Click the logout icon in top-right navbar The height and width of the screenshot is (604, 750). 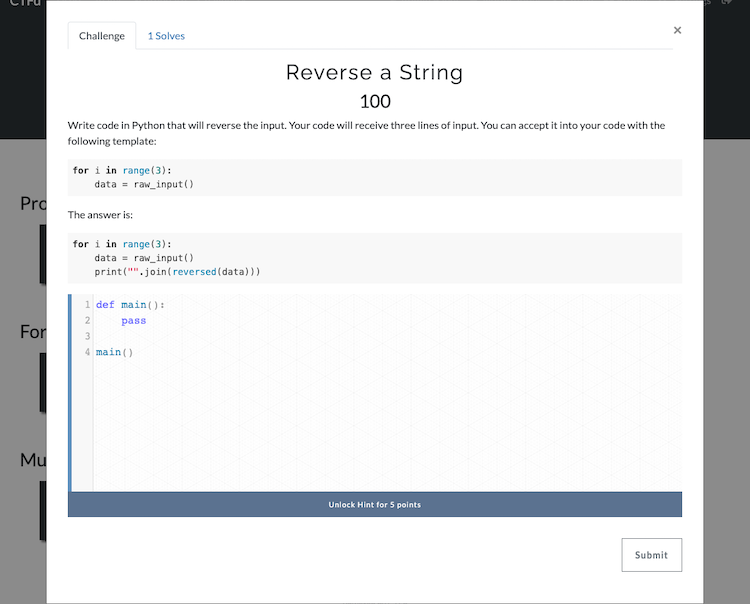pyautogui.click(x=728, y=4)
